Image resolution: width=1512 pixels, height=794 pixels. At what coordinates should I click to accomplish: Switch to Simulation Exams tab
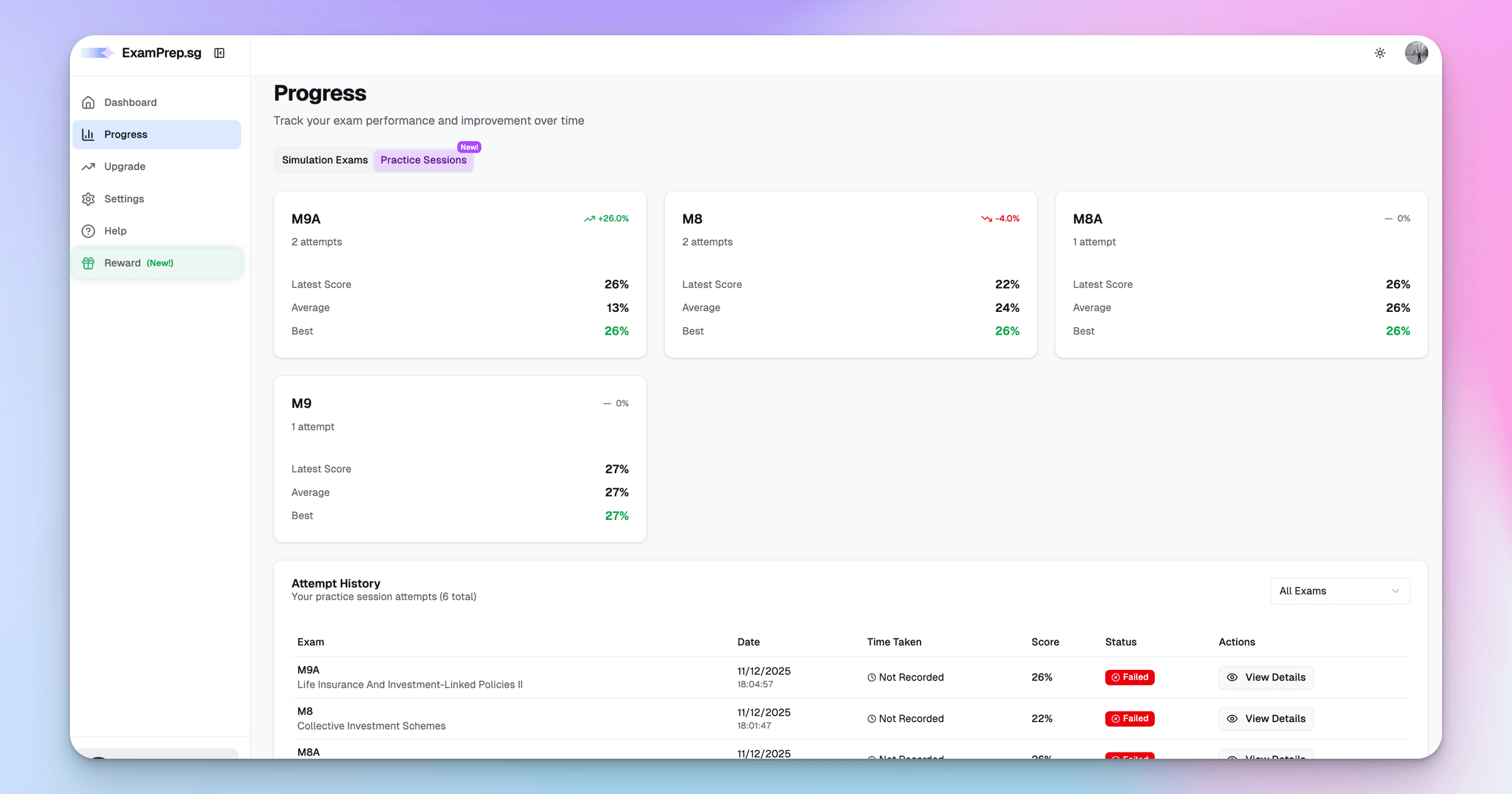[324, 160]
